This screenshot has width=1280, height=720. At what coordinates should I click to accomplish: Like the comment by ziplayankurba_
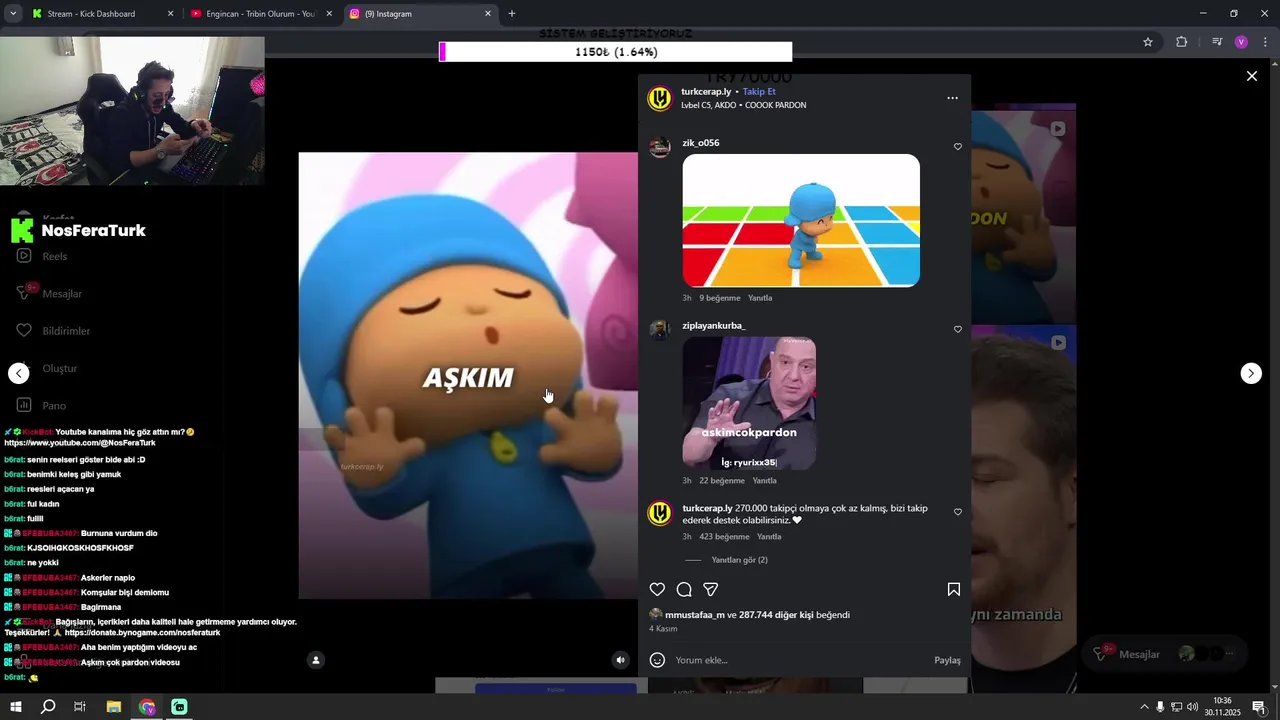click(x=958, y=330)
